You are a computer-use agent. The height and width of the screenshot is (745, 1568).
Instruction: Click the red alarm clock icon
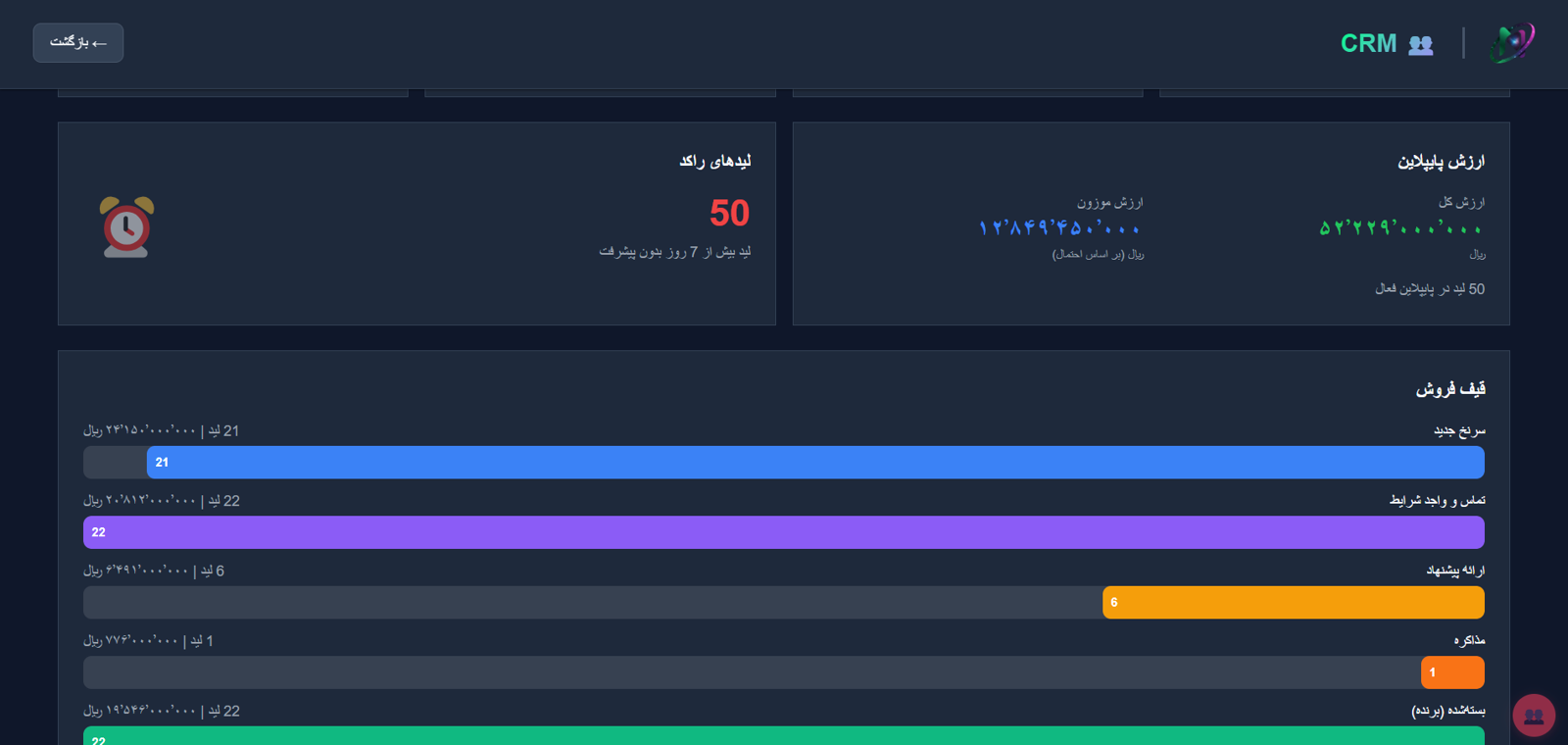point(126,226)
